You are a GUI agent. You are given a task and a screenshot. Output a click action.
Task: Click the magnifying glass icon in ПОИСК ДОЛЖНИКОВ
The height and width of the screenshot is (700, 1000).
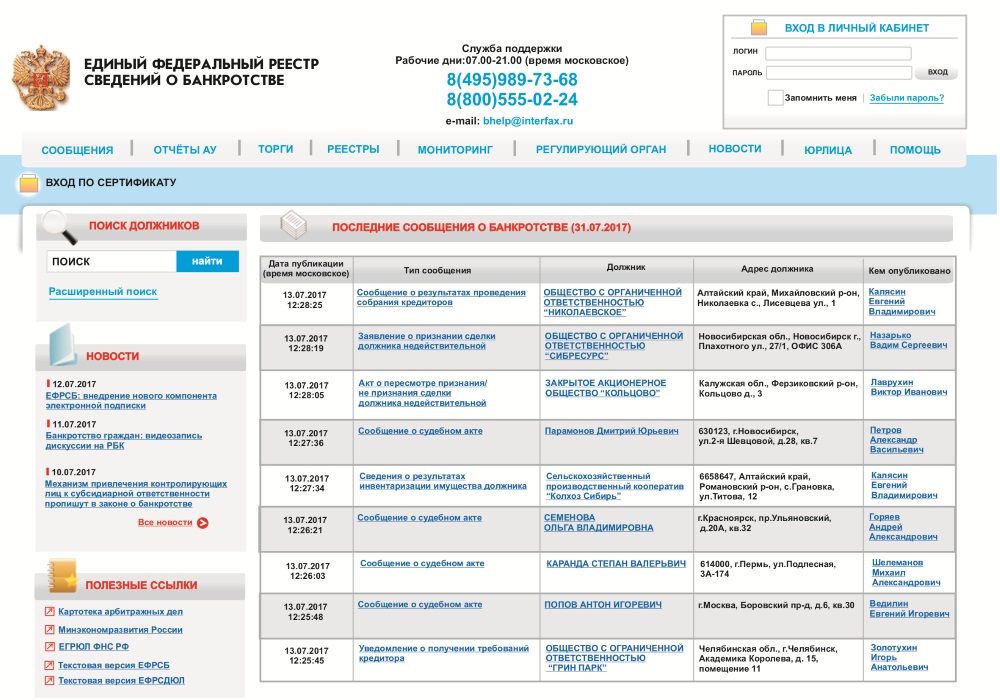59,227
